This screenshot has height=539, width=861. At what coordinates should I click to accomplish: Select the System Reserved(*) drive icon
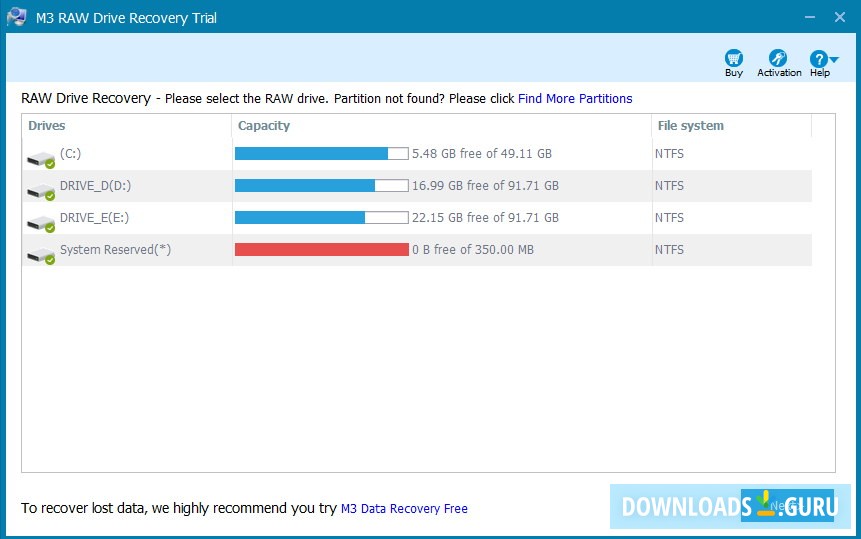point(41,255)
